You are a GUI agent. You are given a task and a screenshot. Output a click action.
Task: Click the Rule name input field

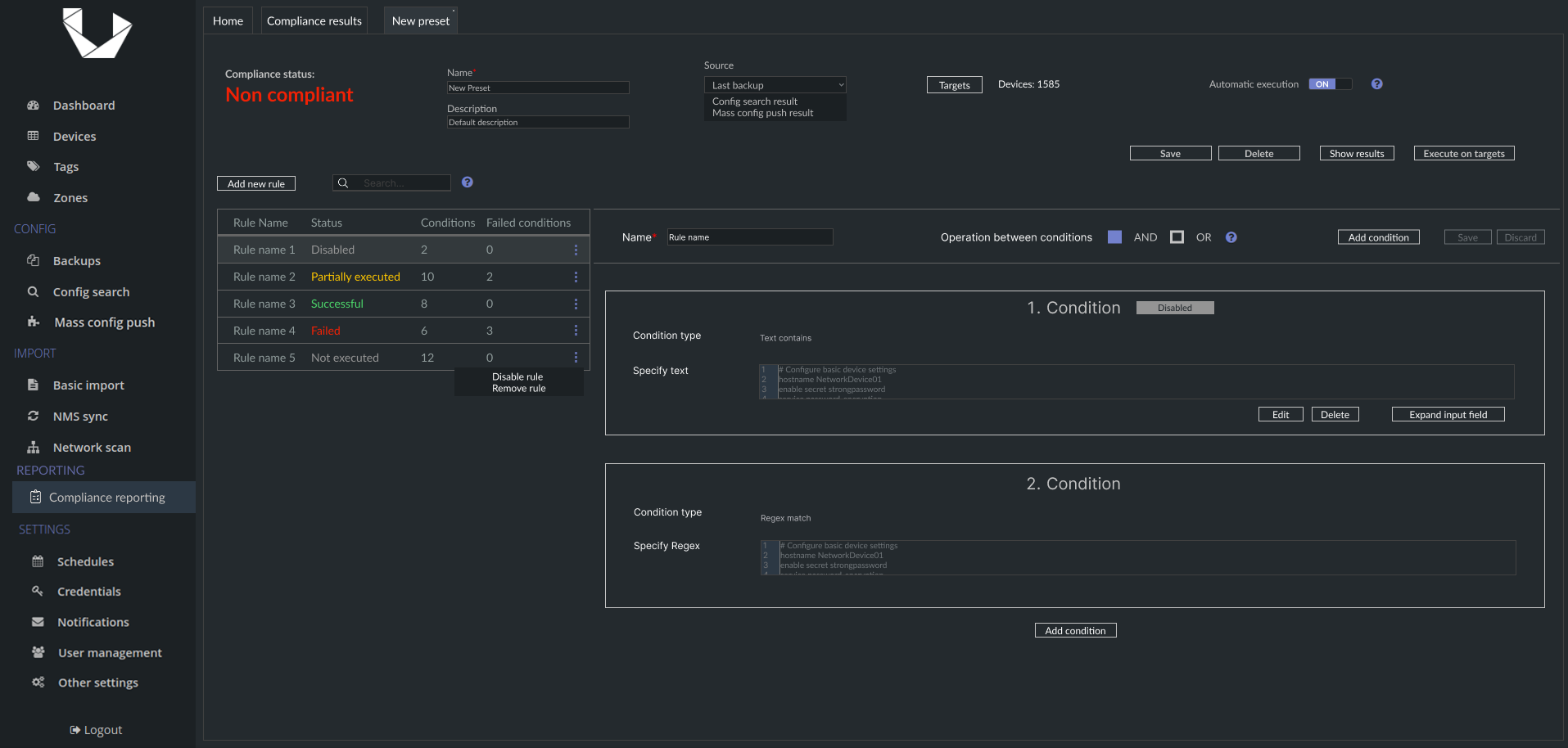pyautogui.click(x=750, y=237)
